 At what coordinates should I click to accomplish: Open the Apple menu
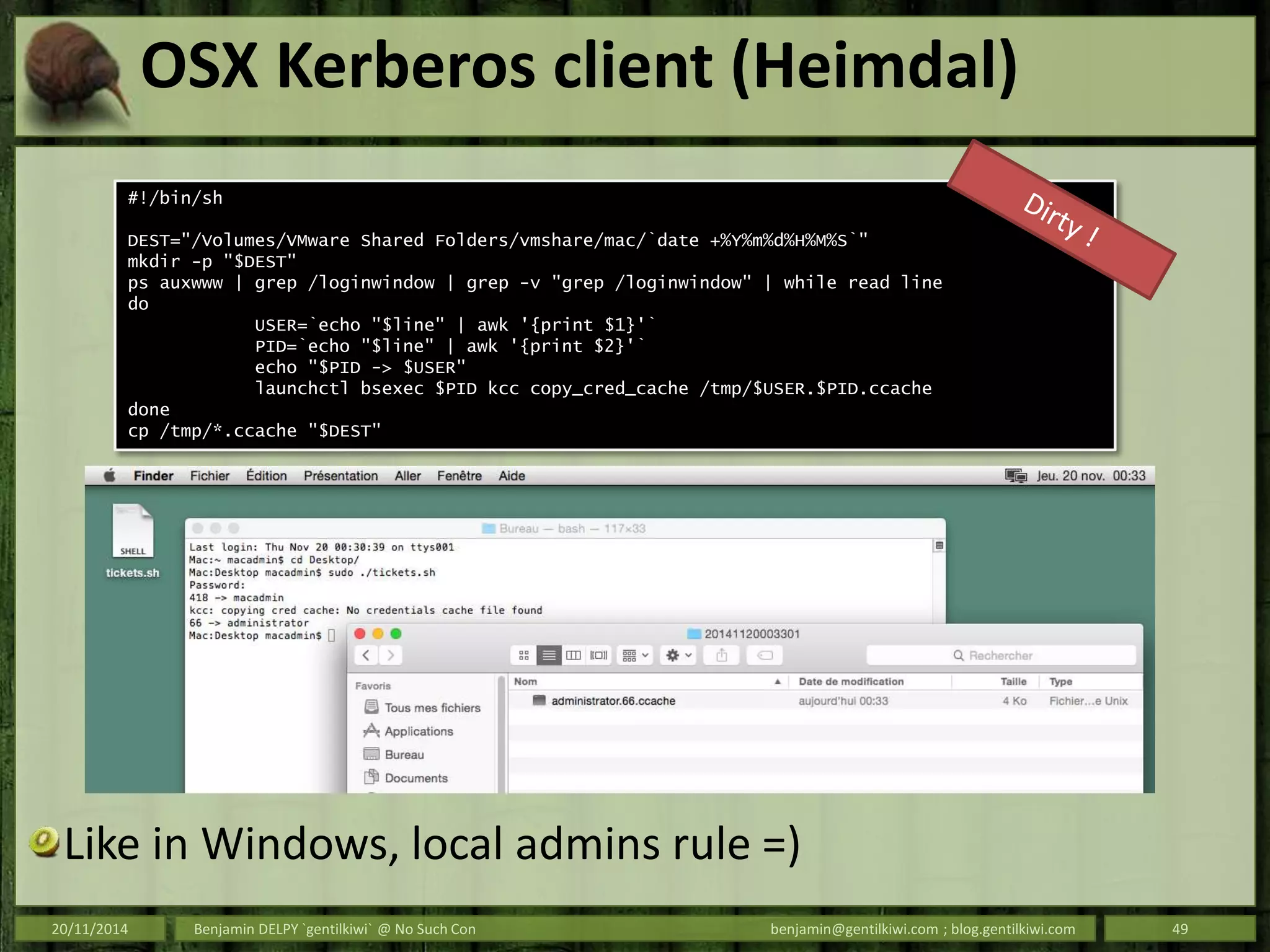(110, 476)
